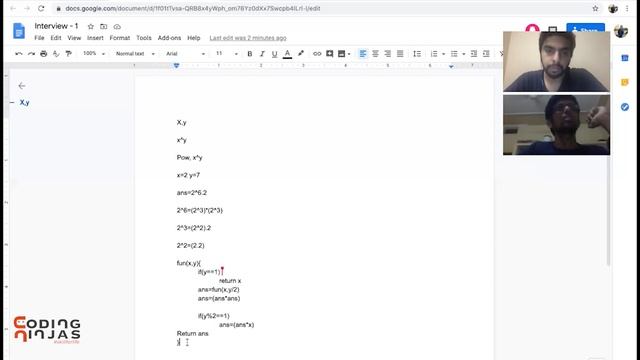
Task: Open the View menu
Action: tap(74, 38)
